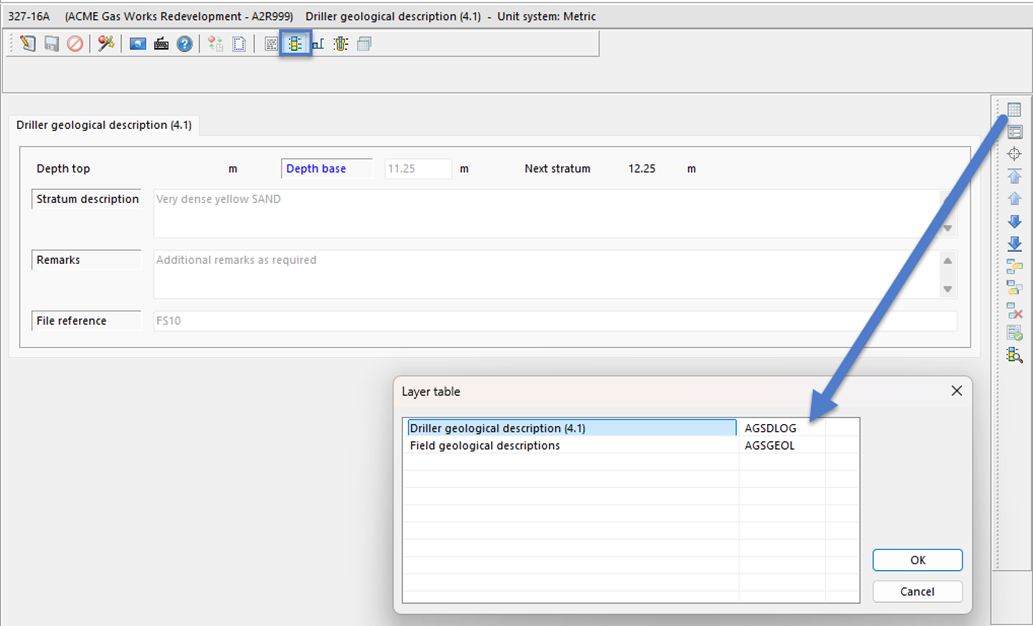This screenshot has height=626, width=1033.
Task: Select the Driller geological description (4.1) tab
Action: tap(105, 125)
